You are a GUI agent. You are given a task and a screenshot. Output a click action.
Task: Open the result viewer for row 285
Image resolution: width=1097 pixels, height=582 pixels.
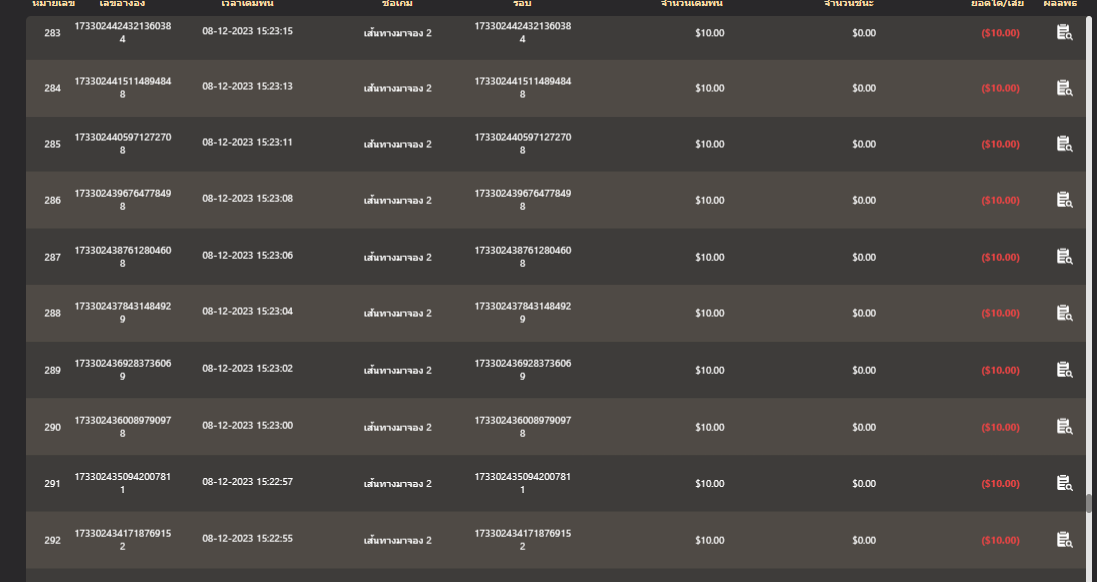tap(1064, 144)
